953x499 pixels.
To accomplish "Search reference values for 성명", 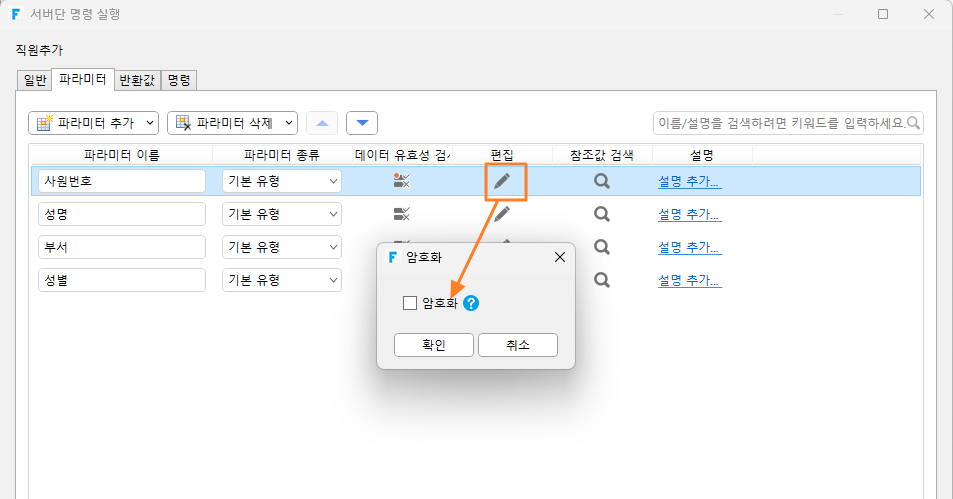I will tap(602, 213).
